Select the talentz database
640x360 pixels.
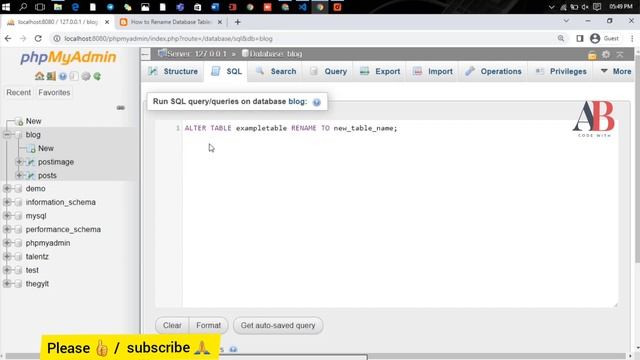point(37,257)
